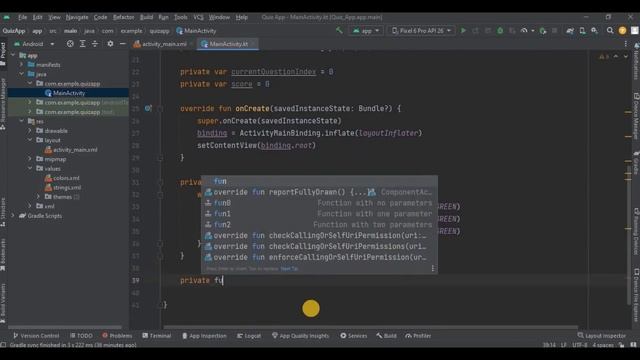Open the editor tabs three-dots menu
Screen dimensions: 640x360
tap(626, 44)
